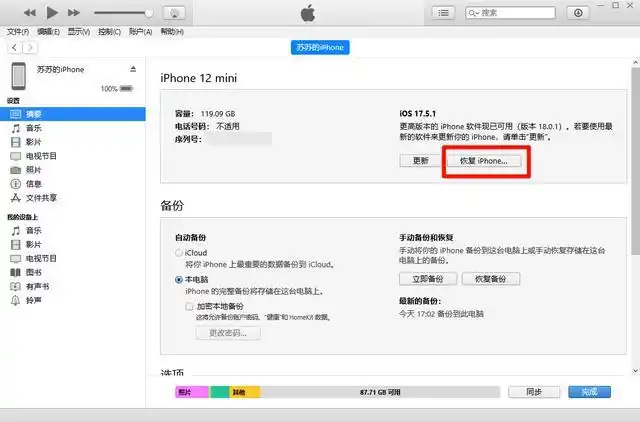Open the 控制(C) menu
The height and width of the screenshot is (422, 640).
pos(109,32)
